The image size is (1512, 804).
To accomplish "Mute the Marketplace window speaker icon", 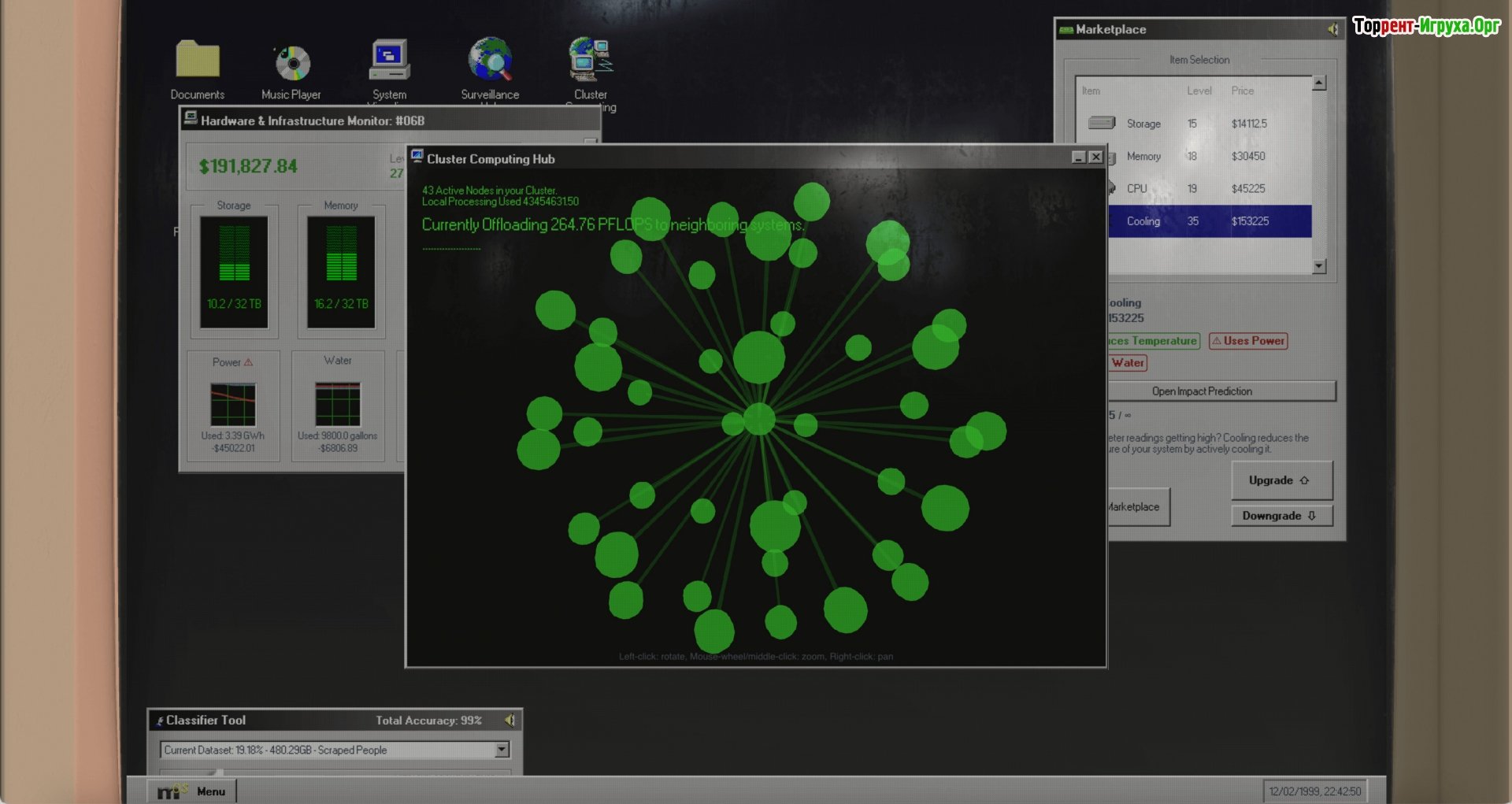I will pos(1332,29).
